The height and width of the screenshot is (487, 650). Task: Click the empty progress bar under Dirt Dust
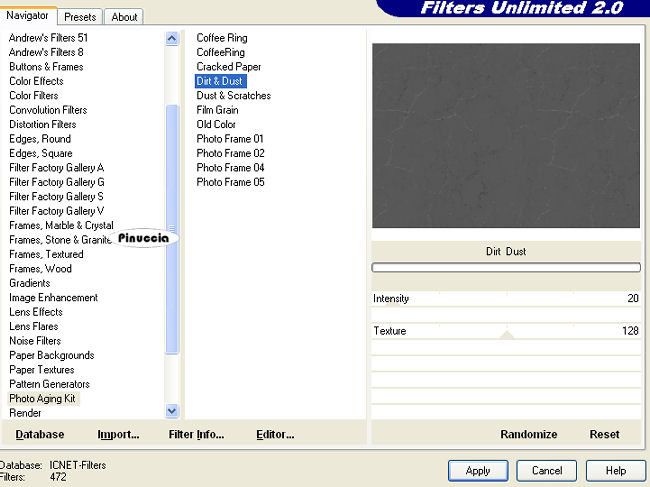pos(506,267)
